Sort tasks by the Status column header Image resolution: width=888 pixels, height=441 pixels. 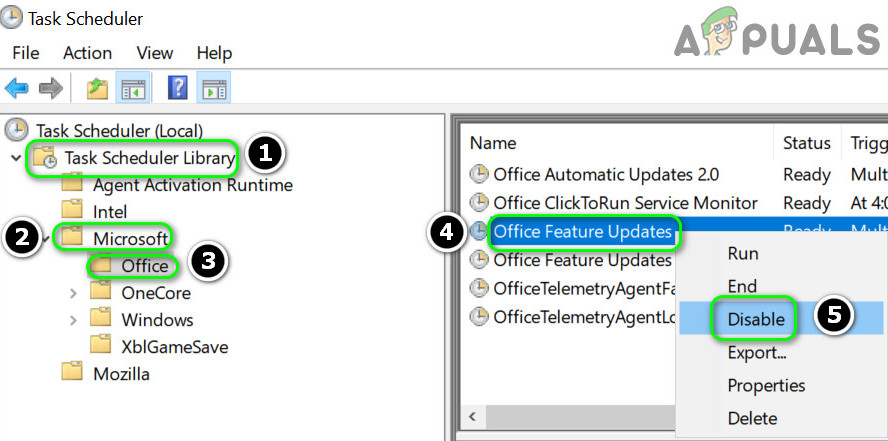pyautogui.click(x=807, y=143)
